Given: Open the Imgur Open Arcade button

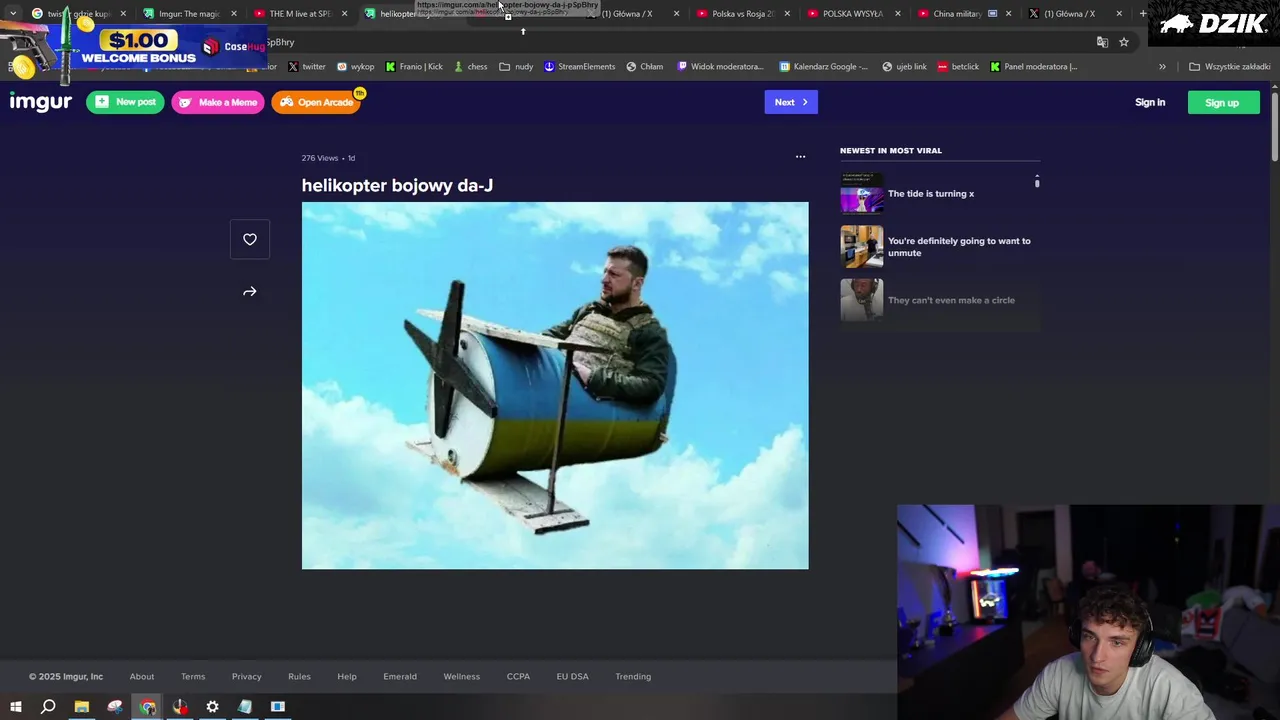Looking at the screenshot, I should pyautogui.click(x=316, y=102).
